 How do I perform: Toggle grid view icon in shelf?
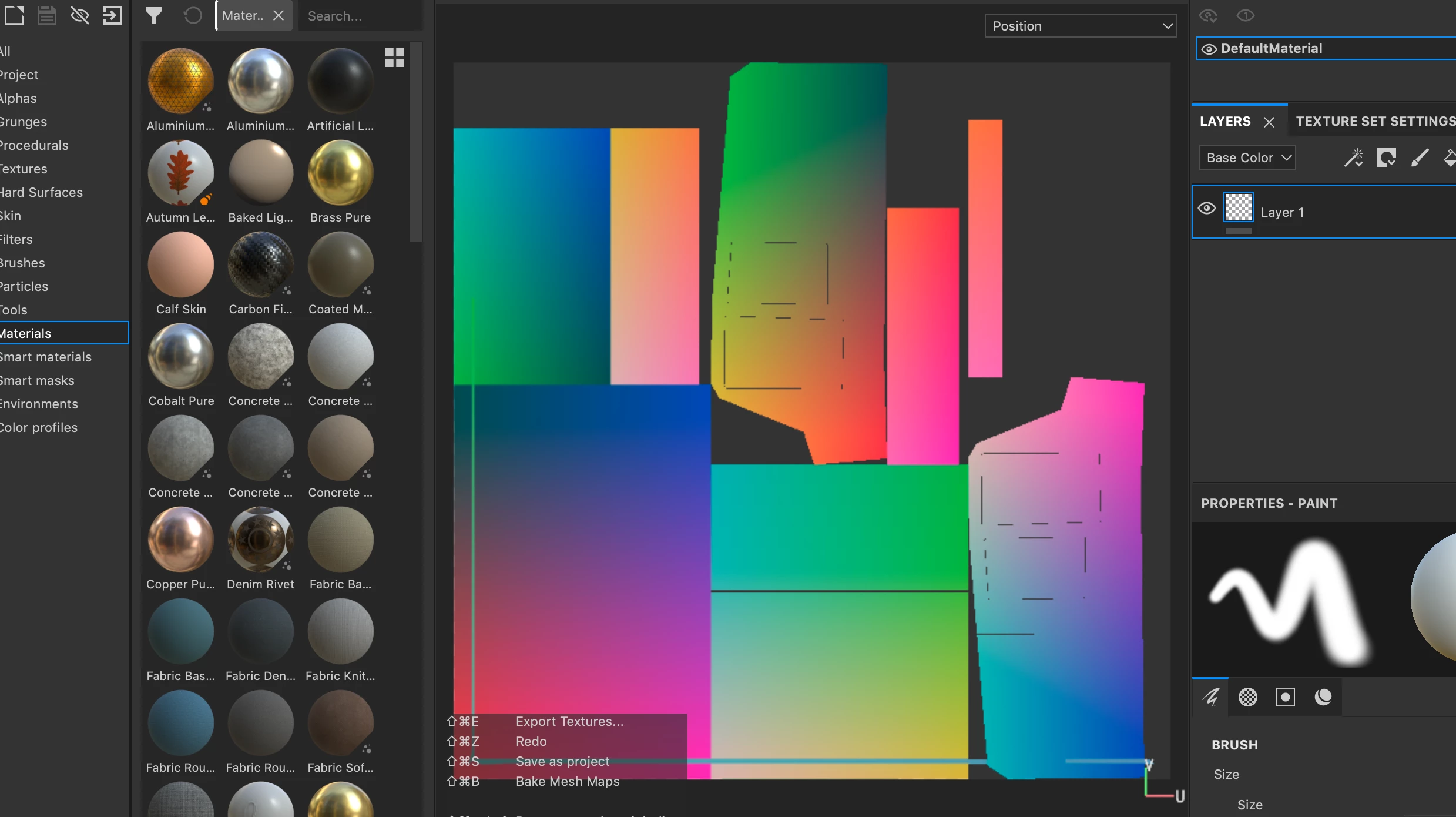pyautogui.click(x=394, y=58)
